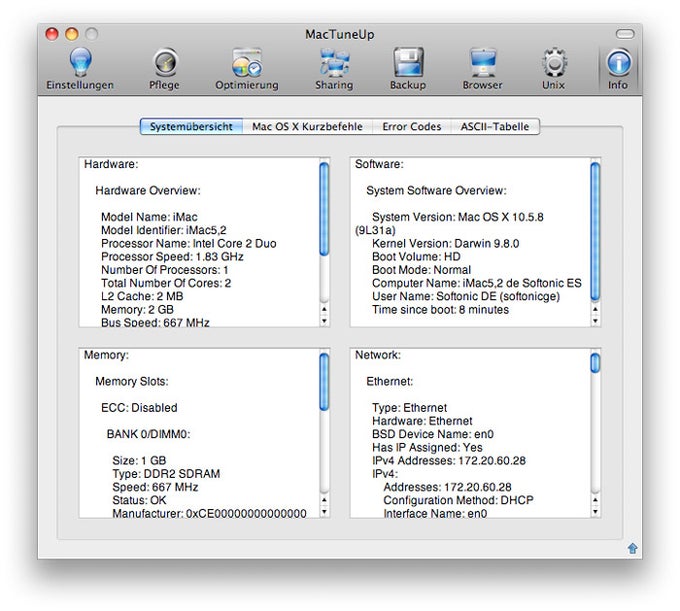Click 'Number Of Processors: 1' line
This screenshot has width=680, height=611.
tap(165, 270)
